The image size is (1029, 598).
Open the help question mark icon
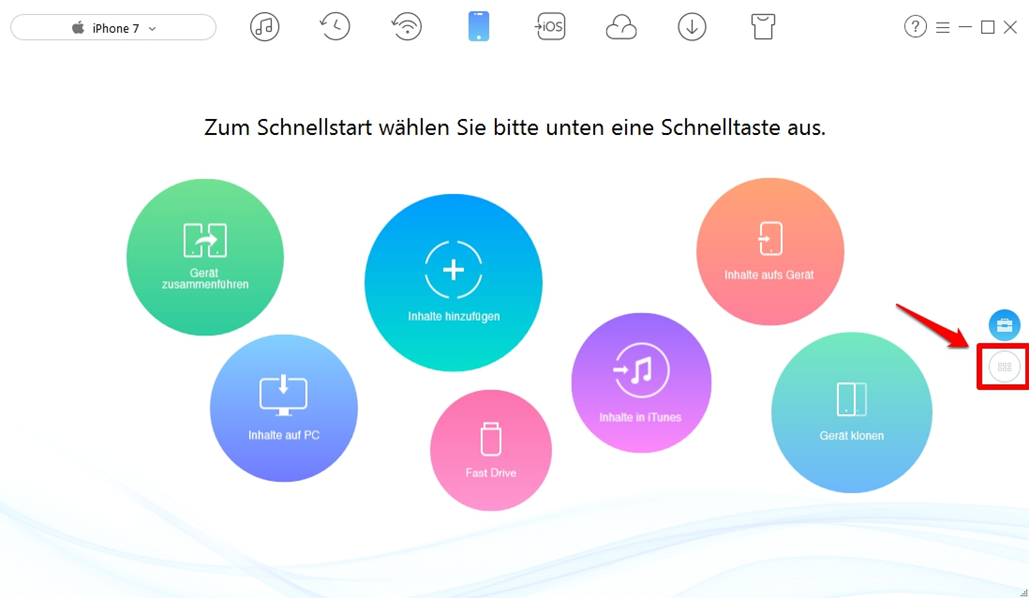[x=915, y=27]
